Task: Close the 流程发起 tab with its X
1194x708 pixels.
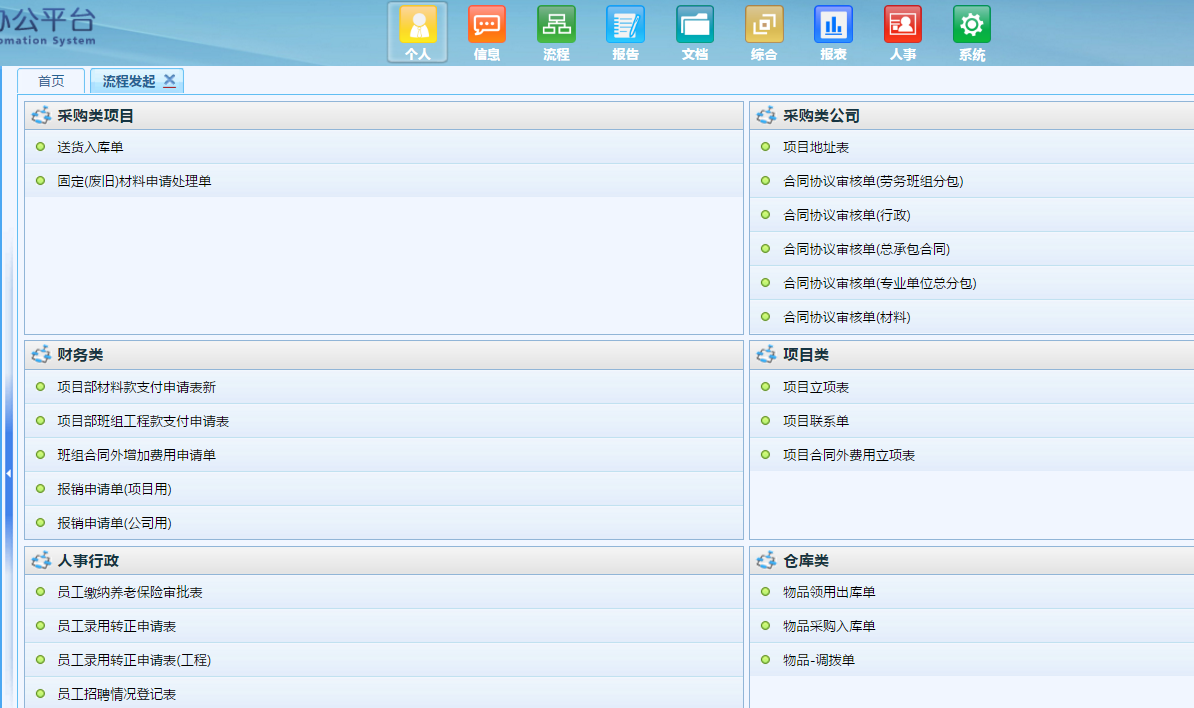Action: click(170, 81)
